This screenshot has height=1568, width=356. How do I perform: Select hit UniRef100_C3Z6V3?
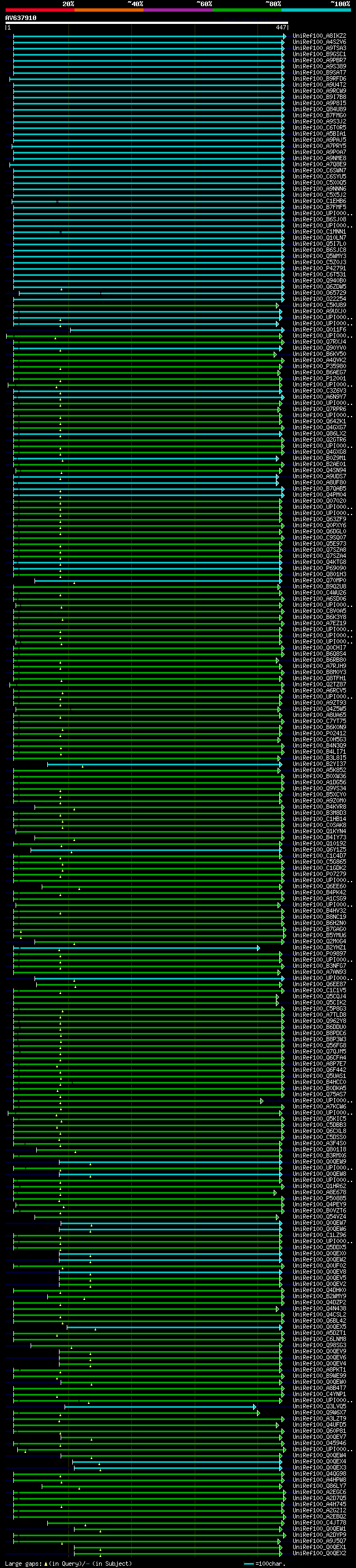click(x=319, y=391)
